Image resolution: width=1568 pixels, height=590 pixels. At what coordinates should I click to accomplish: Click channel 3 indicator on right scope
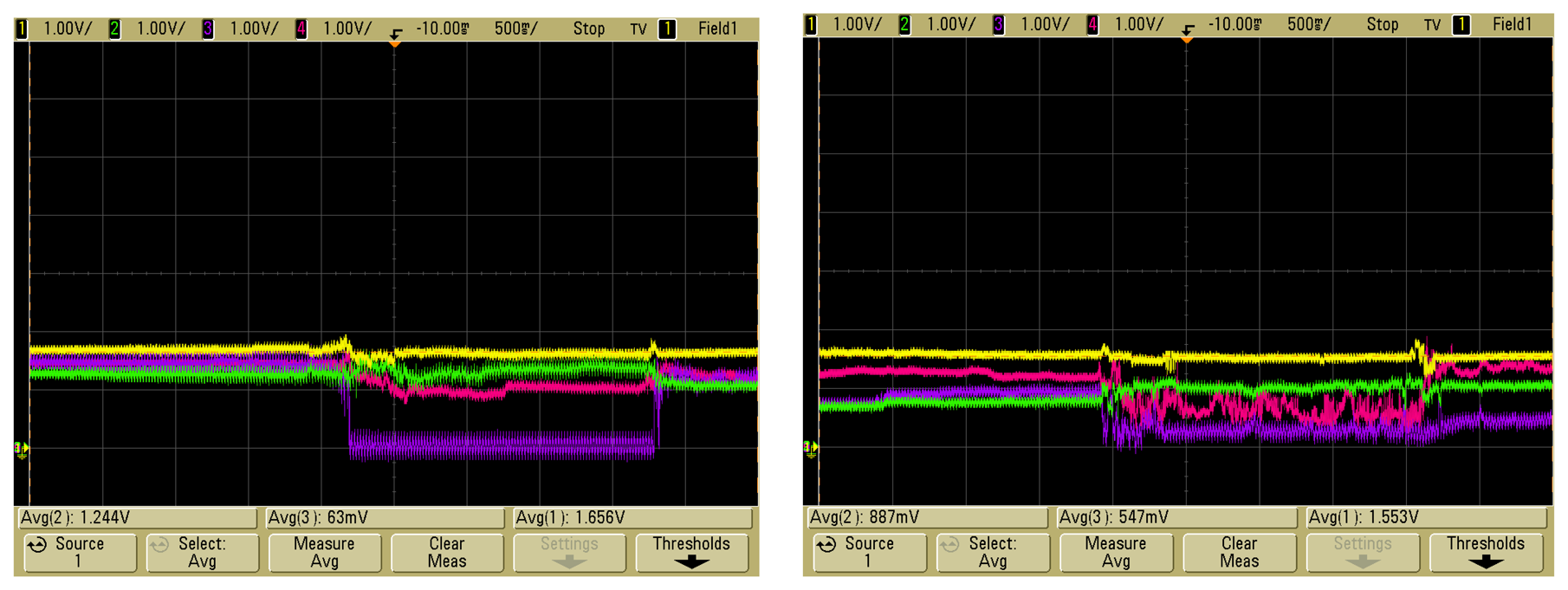coord(998,24)
